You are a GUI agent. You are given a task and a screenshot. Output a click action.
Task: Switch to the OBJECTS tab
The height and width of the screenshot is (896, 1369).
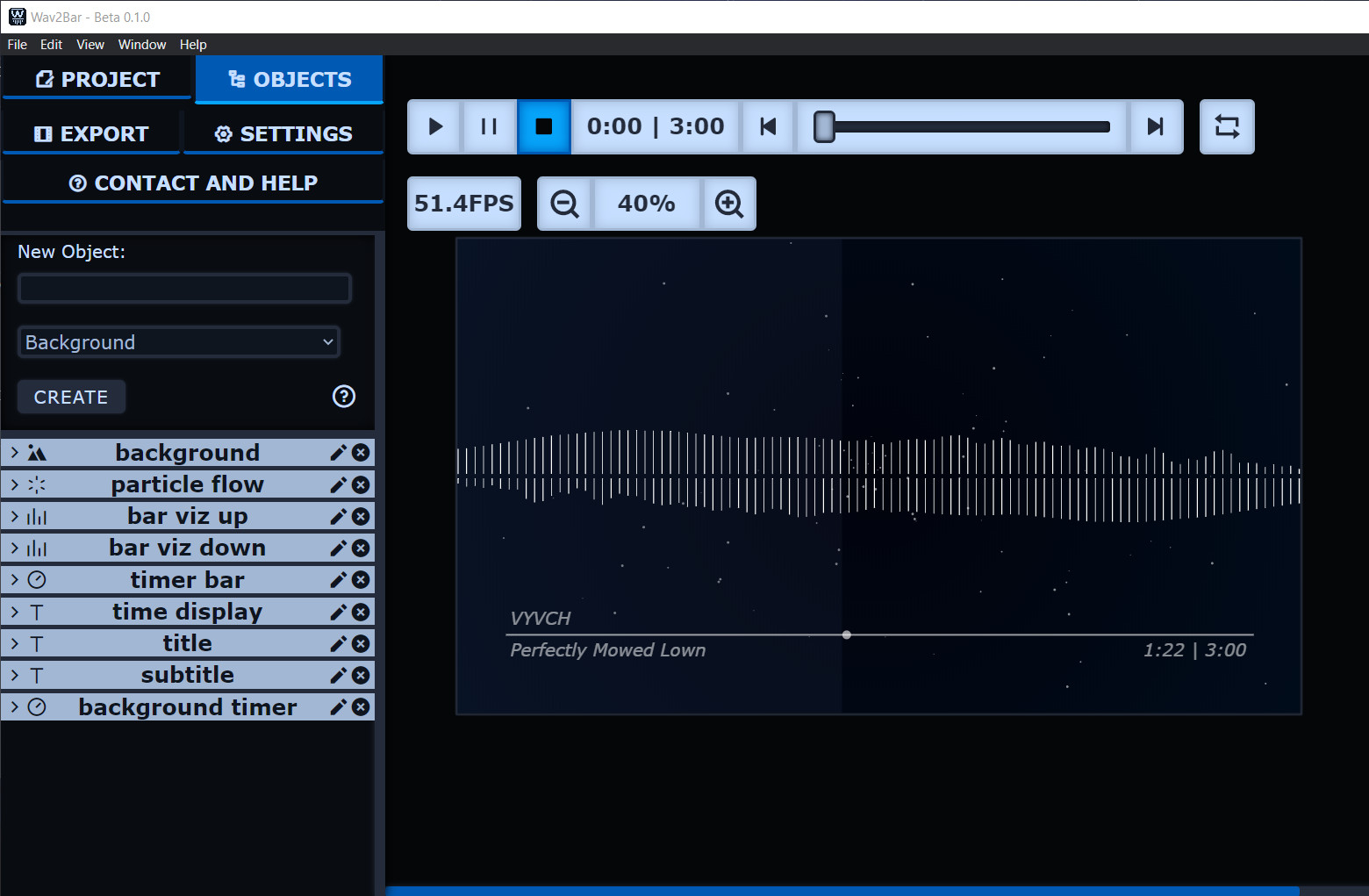tap(290, 79)
